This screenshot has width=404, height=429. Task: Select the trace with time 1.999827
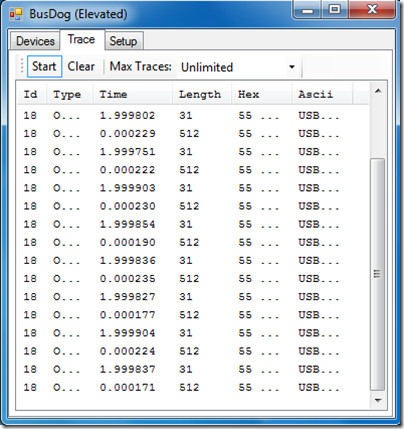coord(193,297)
